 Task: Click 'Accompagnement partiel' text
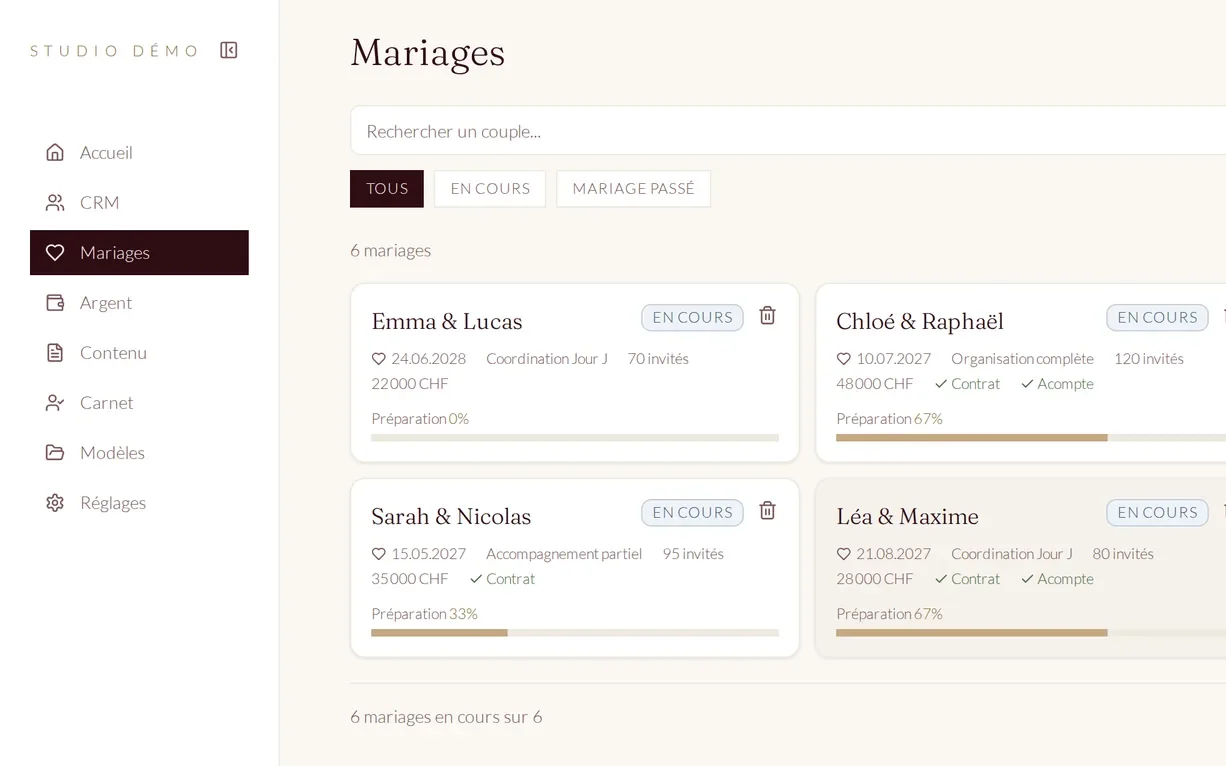(x=564, y=553)
